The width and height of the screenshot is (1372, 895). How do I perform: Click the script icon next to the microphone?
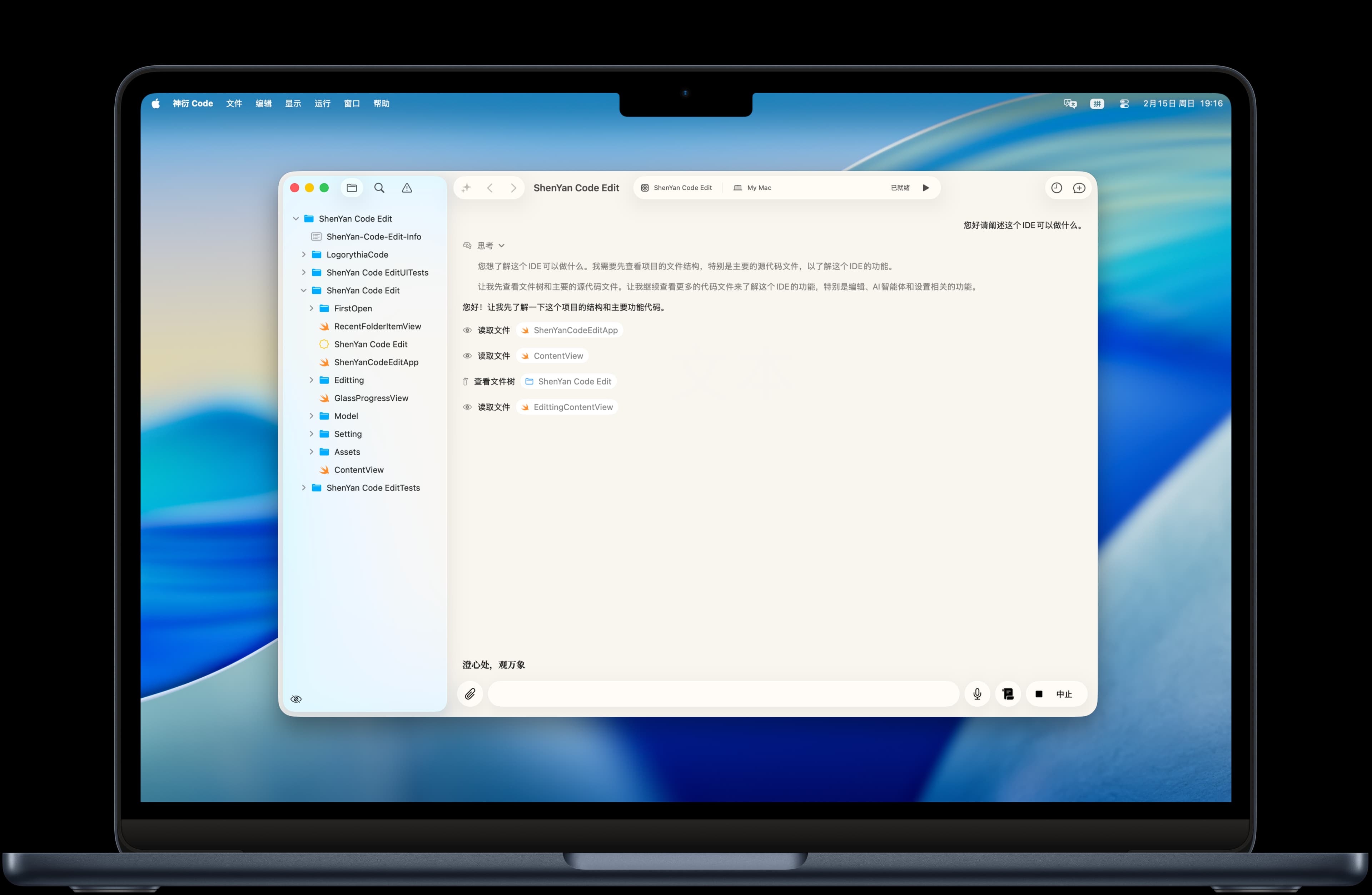1008,694
